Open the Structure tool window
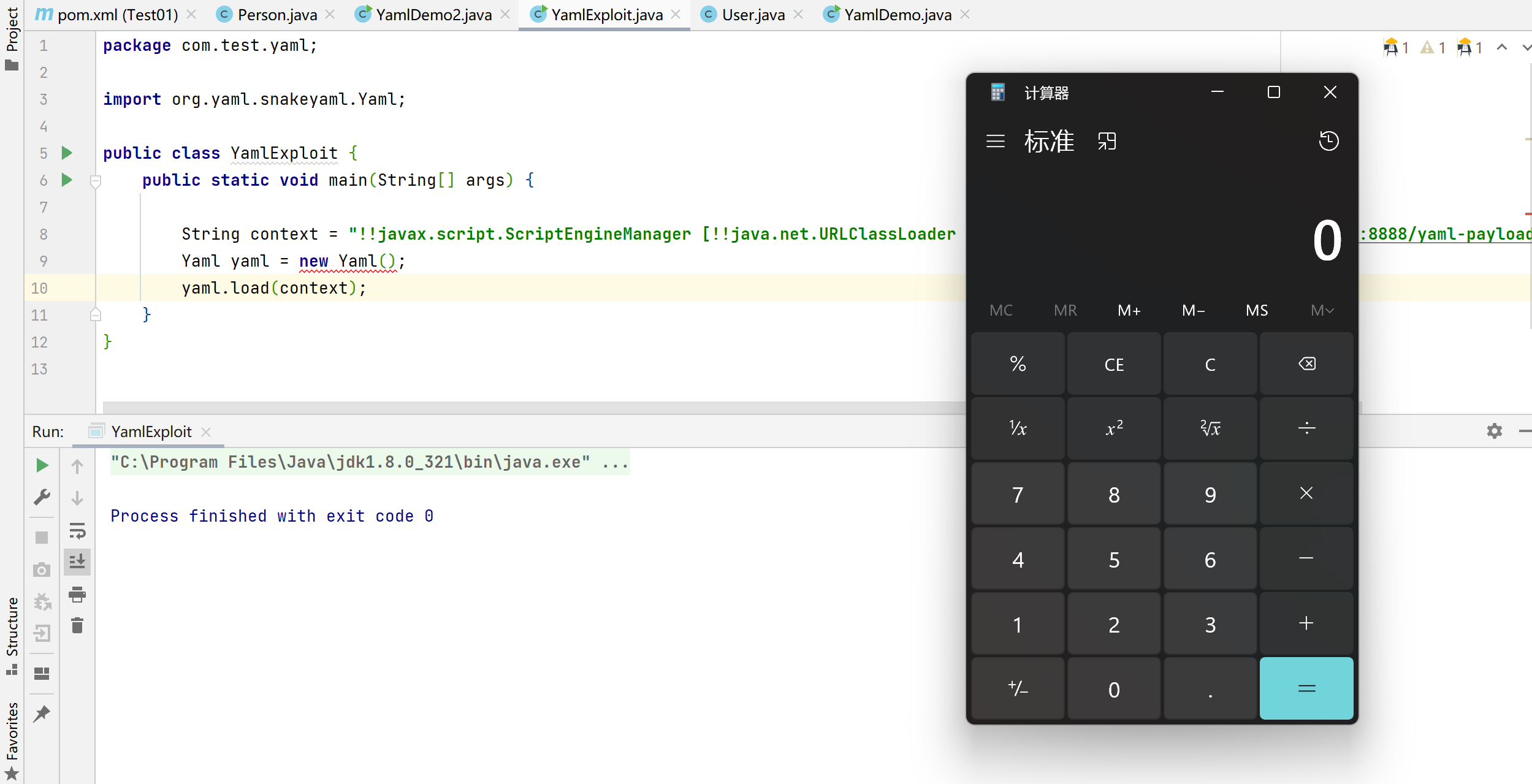Image resolution: width=1532 pixels, height=784 pixels. [12, 636]
